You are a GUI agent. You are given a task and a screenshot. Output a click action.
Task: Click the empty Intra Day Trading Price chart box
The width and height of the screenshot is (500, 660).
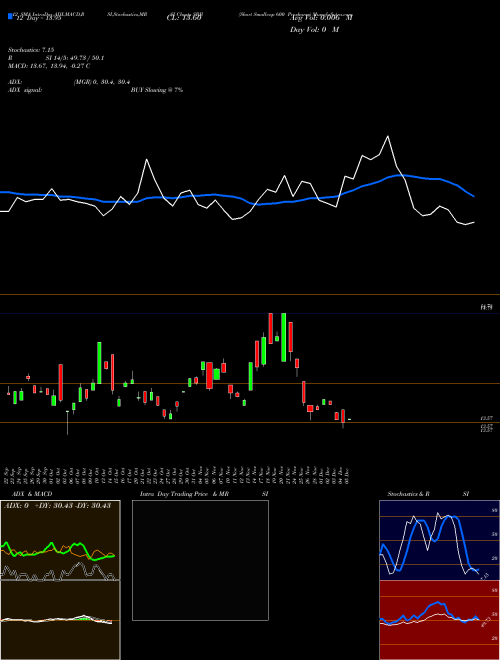(x=200, y=560)
